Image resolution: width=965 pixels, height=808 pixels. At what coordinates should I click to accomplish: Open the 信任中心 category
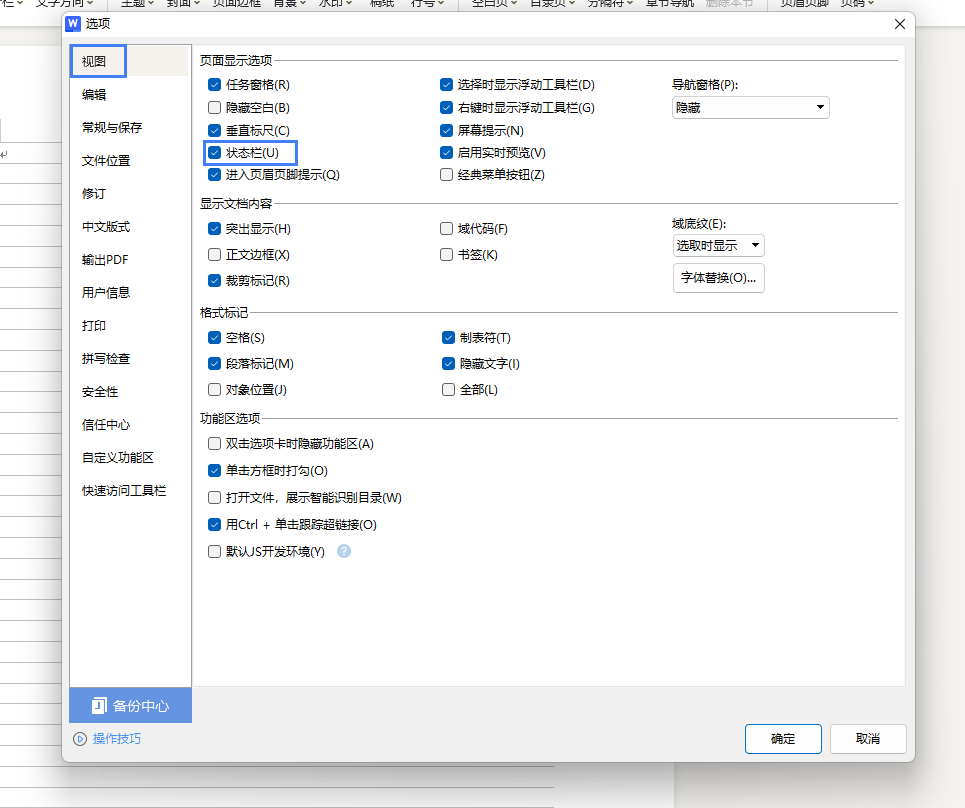click(x=106, y=425)
